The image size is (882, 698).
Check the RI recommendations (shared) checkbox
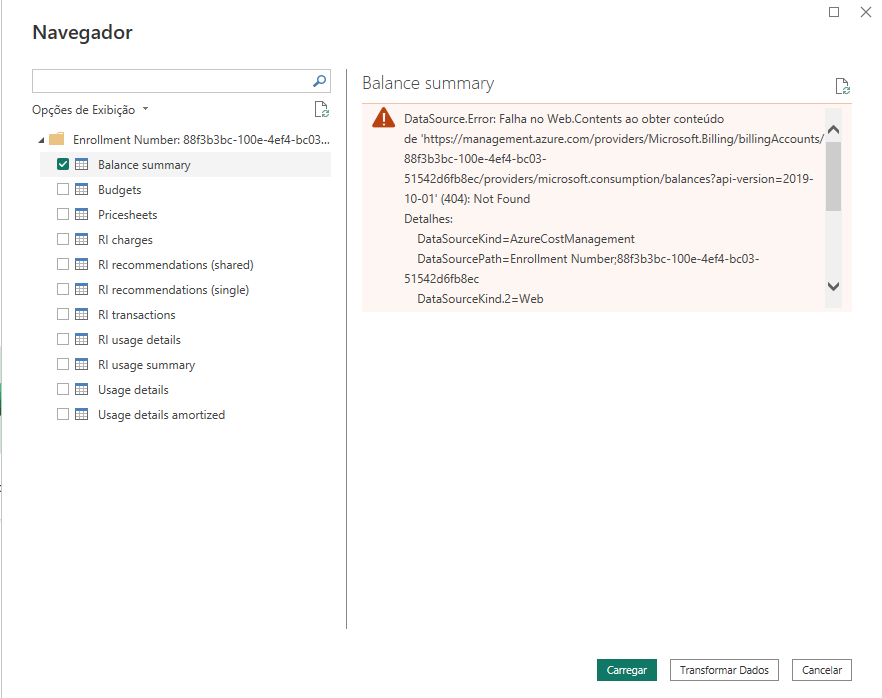(x=63, y=264)
